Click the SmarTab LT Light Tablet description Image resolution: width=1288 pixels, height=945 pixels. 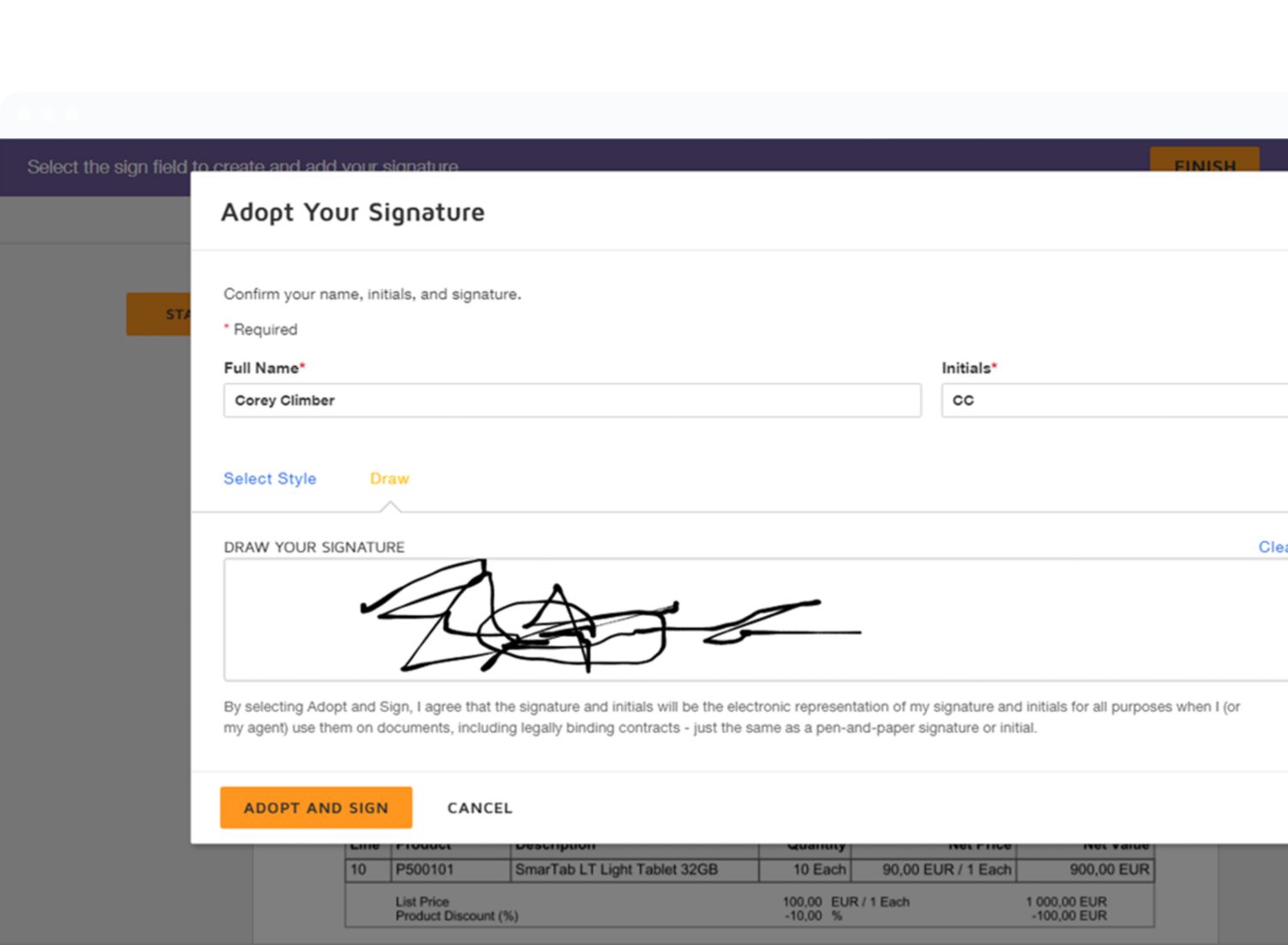coord(616,869)
